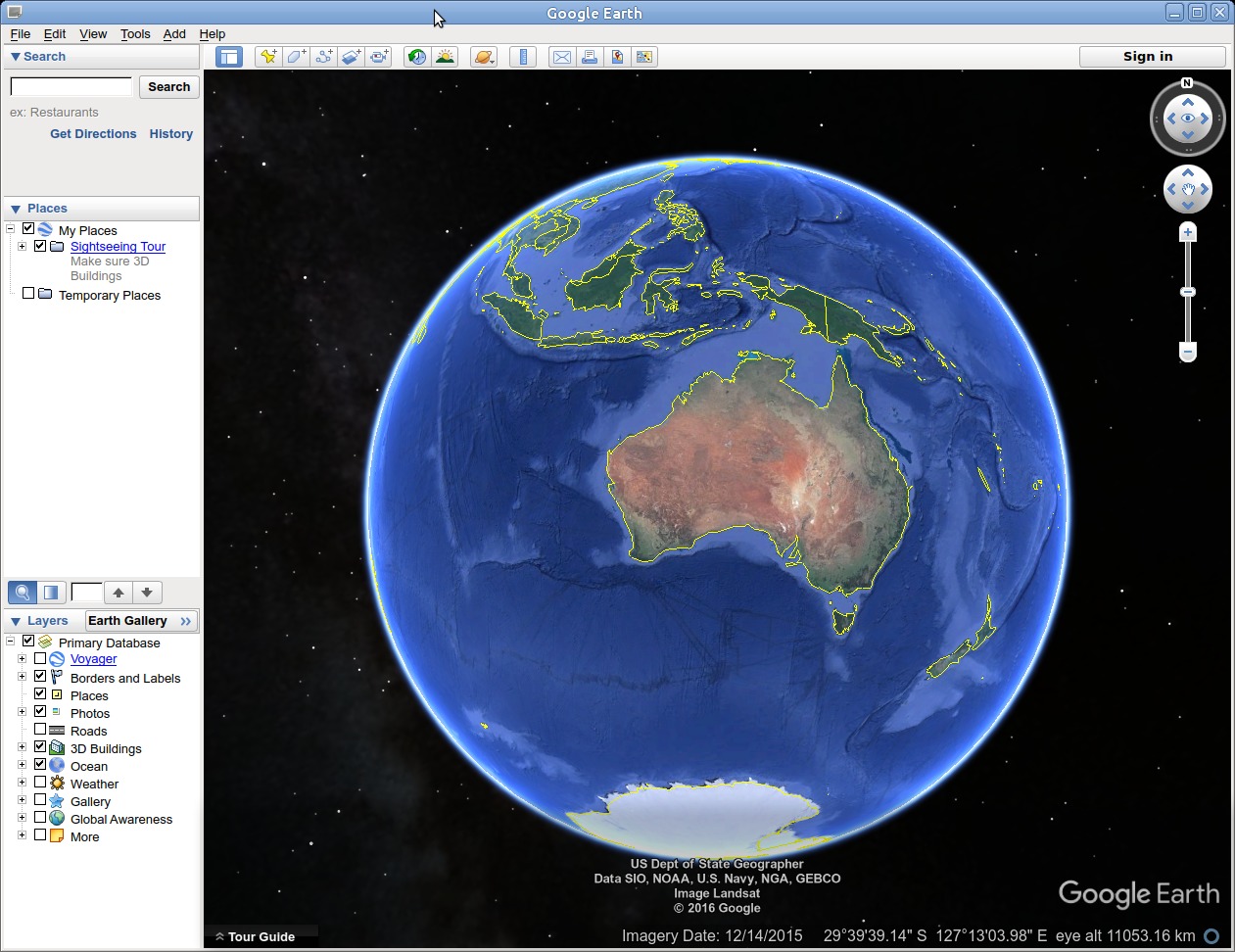Add a new Placemark with the pushpin tool
1235x952 pixels.
tap(267, 56)
